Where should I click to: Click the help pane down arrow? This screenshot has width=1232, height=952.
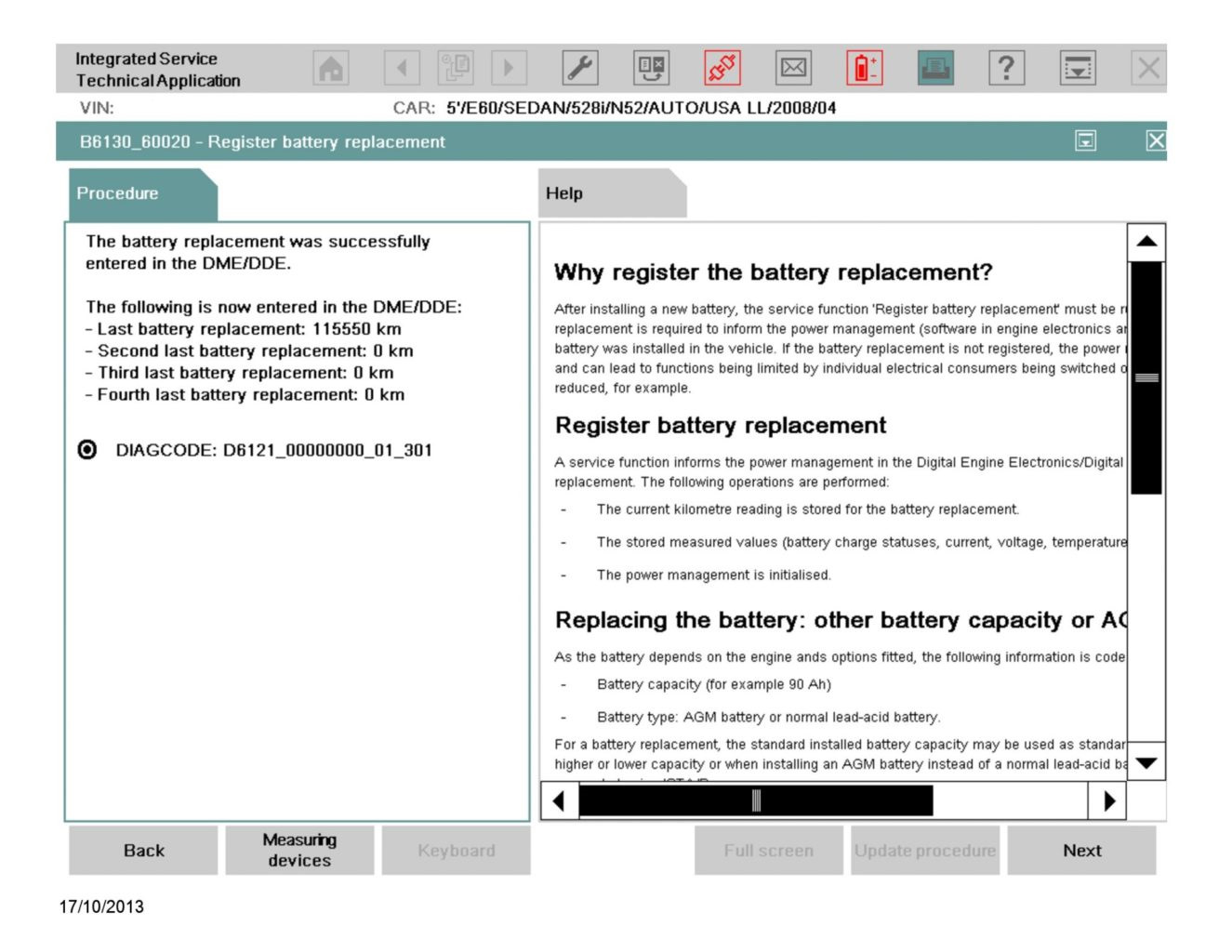click(x=1146, y=763)
